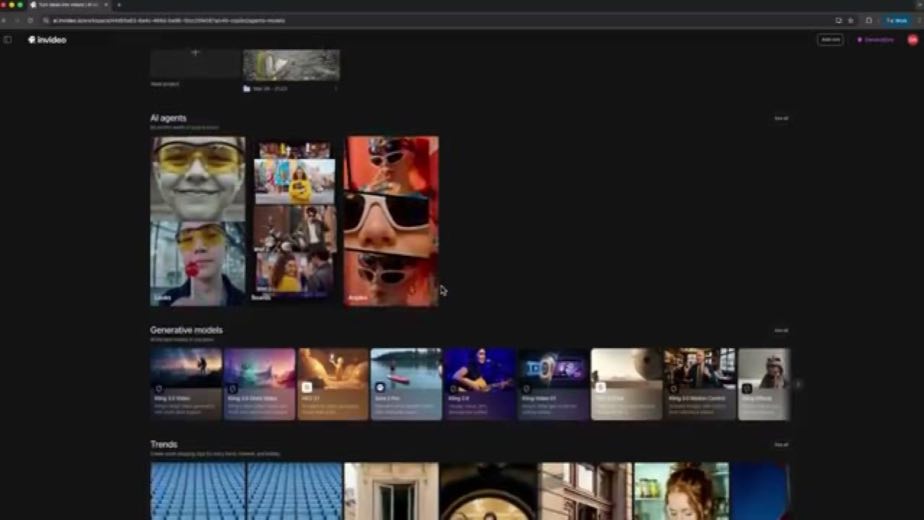Close the invideo browser tab

pyautogui.click(x=106, y=5)
